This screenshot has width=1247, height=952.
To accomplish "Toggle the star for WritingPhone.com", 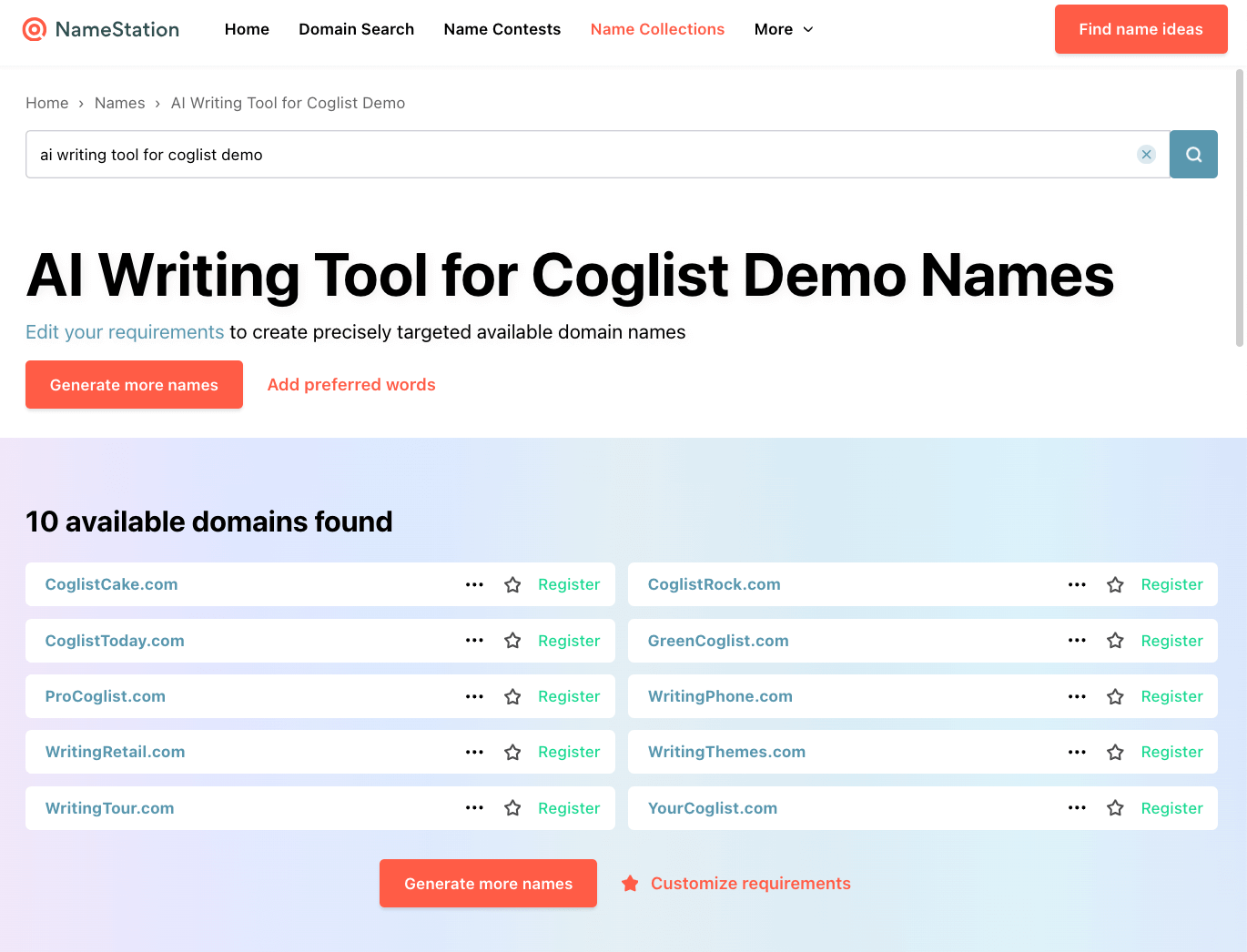I will (1115, 696).
